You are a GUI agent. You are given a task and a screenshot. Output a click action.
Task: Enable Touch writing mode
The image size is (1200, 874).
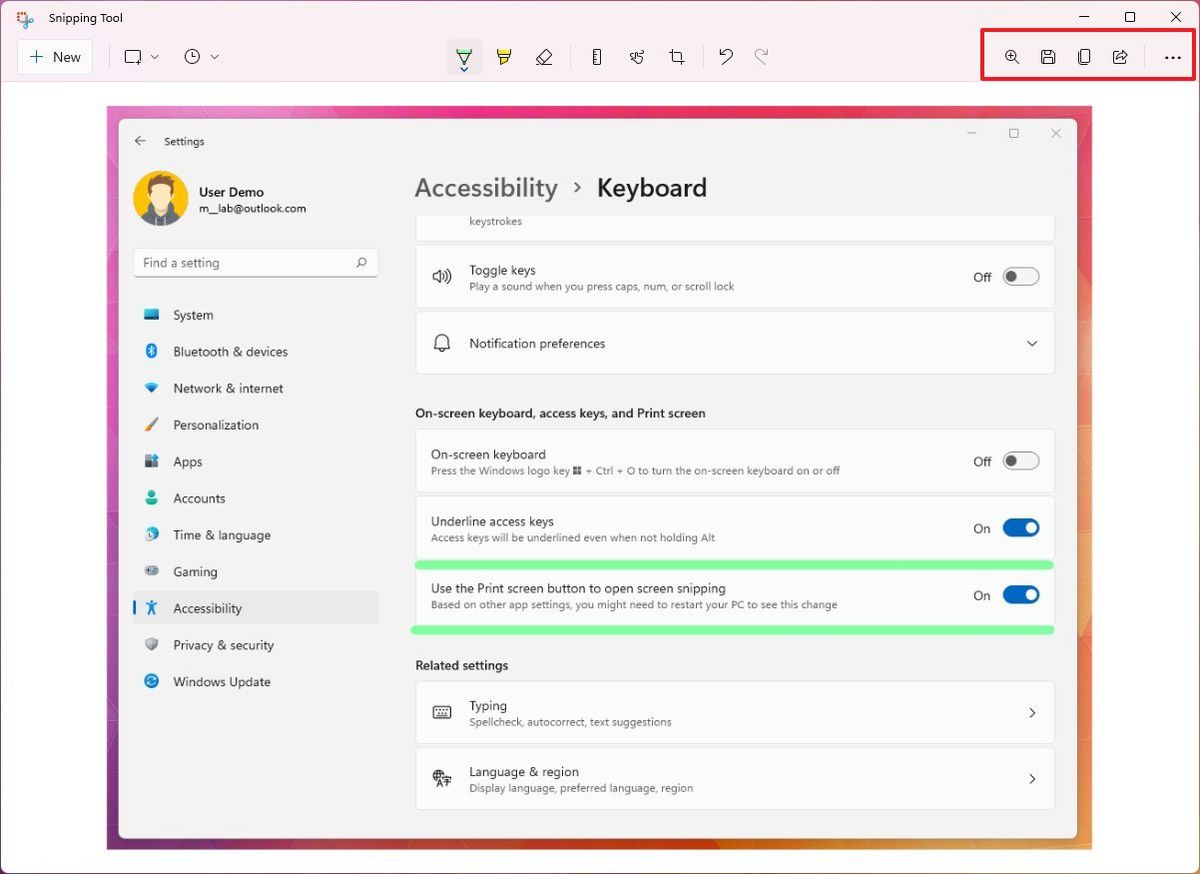(637, 57)
